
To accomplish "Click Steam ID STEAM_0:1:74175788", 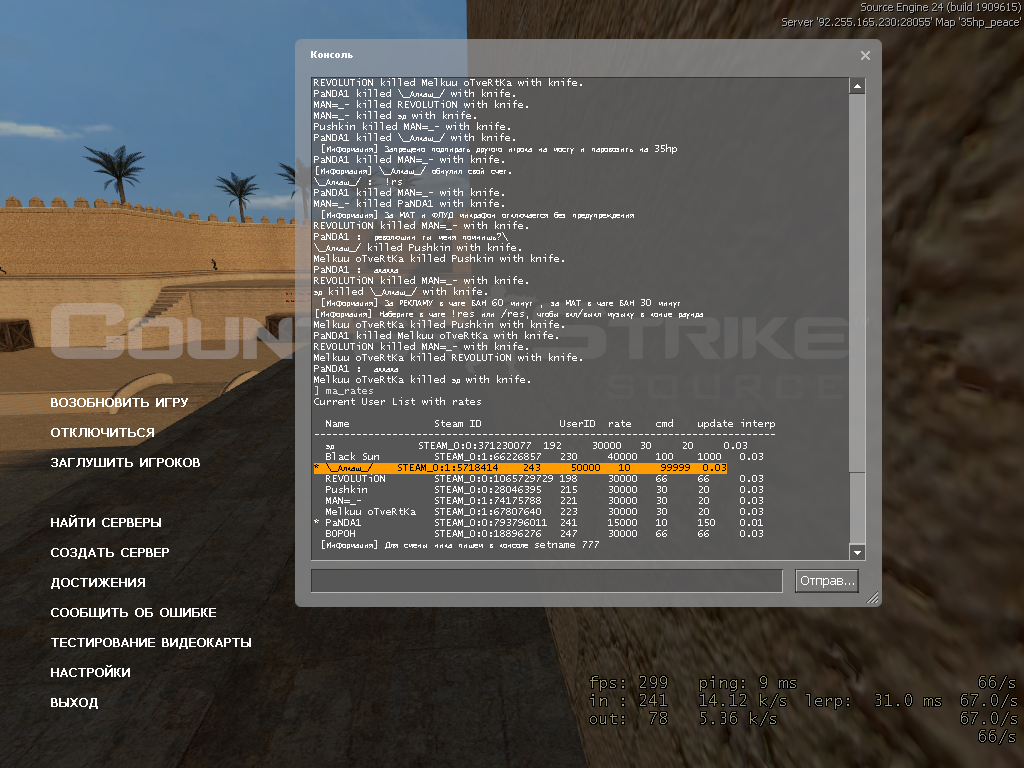I will point(488,501).
